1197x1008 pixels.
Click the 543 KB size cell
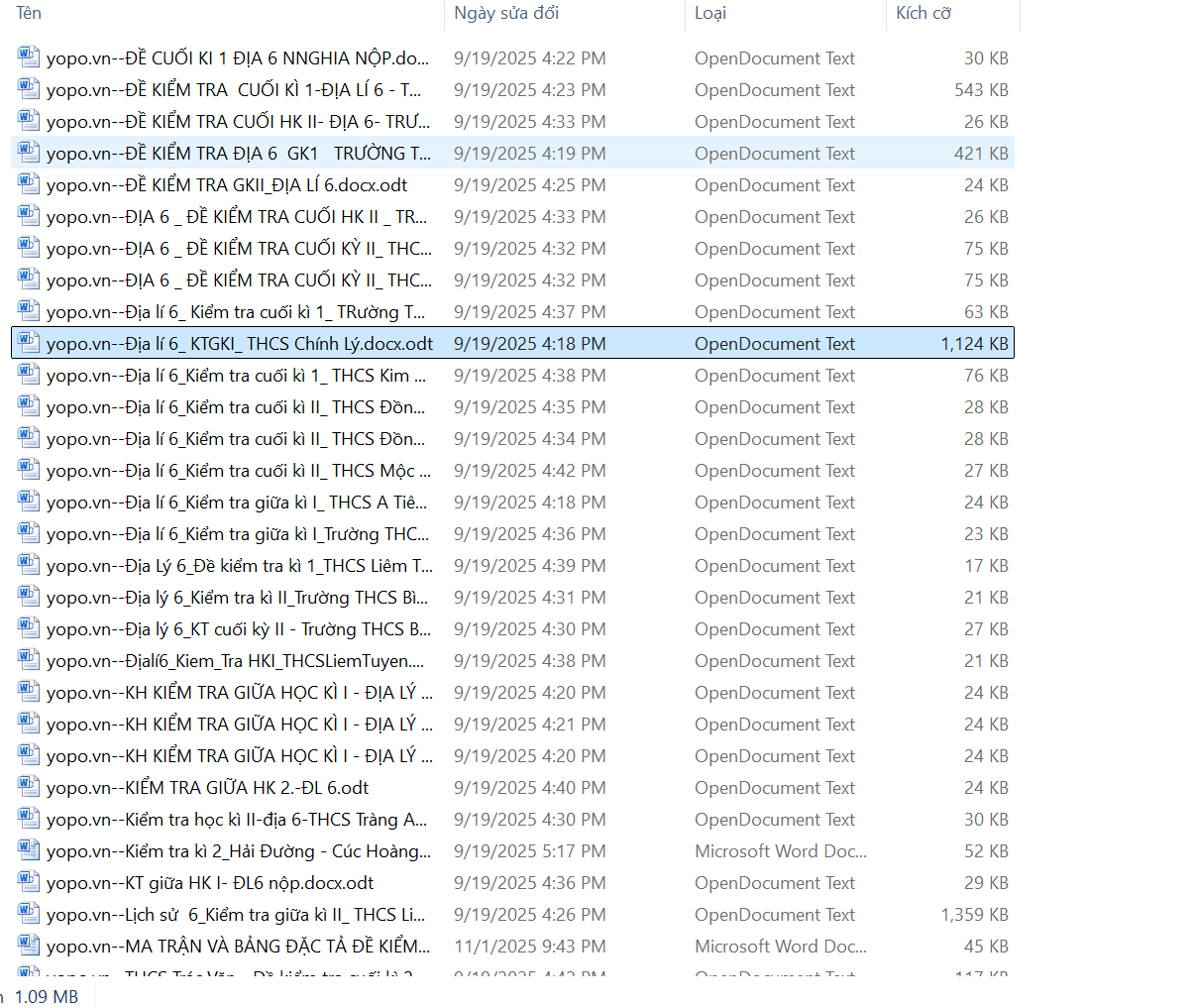click(980, 90)
